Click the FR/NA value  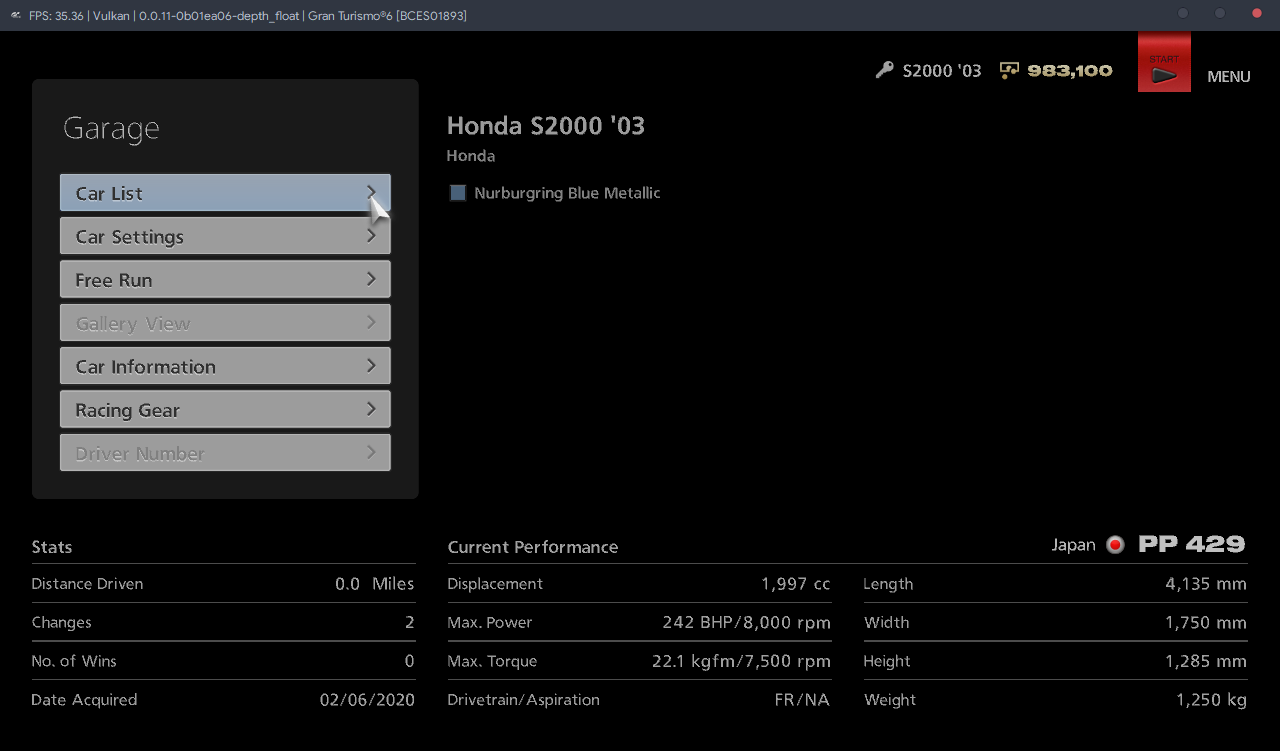(x=802, y=700)
